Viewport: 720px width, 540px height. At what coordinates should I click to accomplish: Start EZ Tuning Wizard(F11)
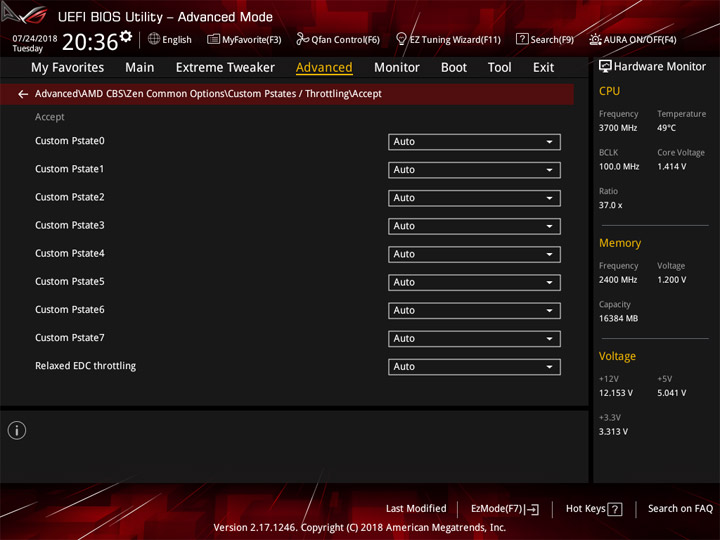448,39
